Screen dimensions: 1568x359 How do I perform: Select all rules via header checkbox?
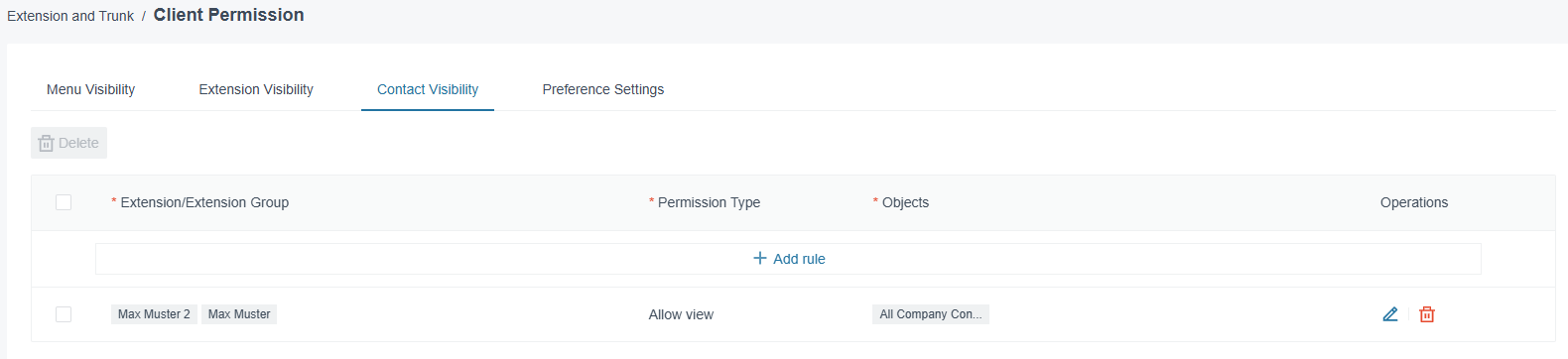click(x=64, y=202)
